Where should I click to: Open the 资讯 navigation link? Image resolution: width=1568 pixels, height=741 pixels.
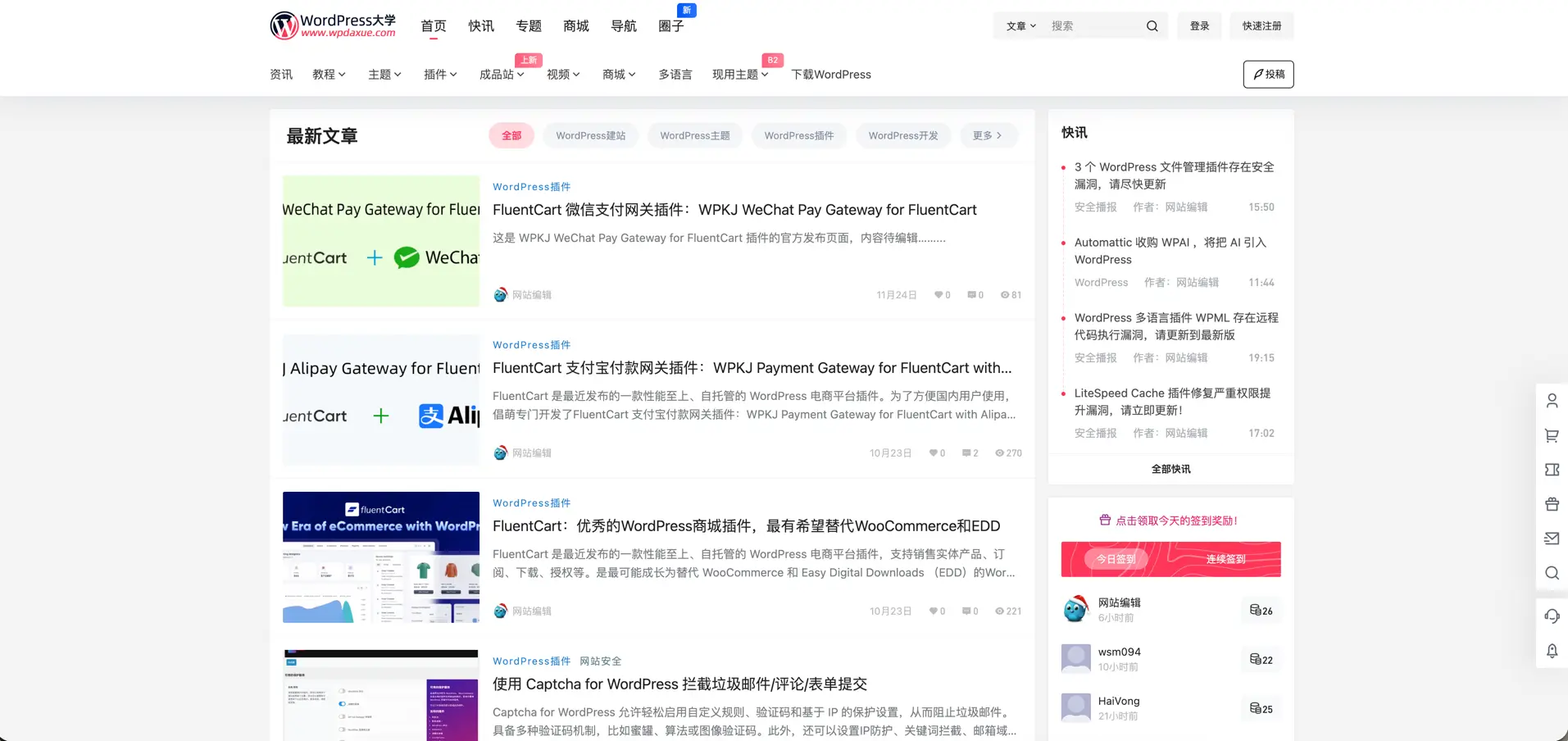[x=281, y=75]
